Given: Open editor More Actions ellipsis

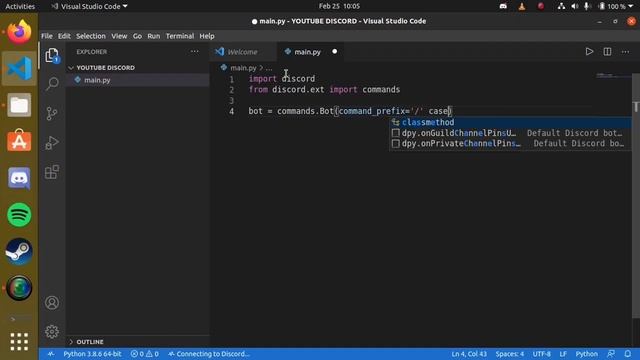Looking at the screenshot, I should [x=625, y=52].
